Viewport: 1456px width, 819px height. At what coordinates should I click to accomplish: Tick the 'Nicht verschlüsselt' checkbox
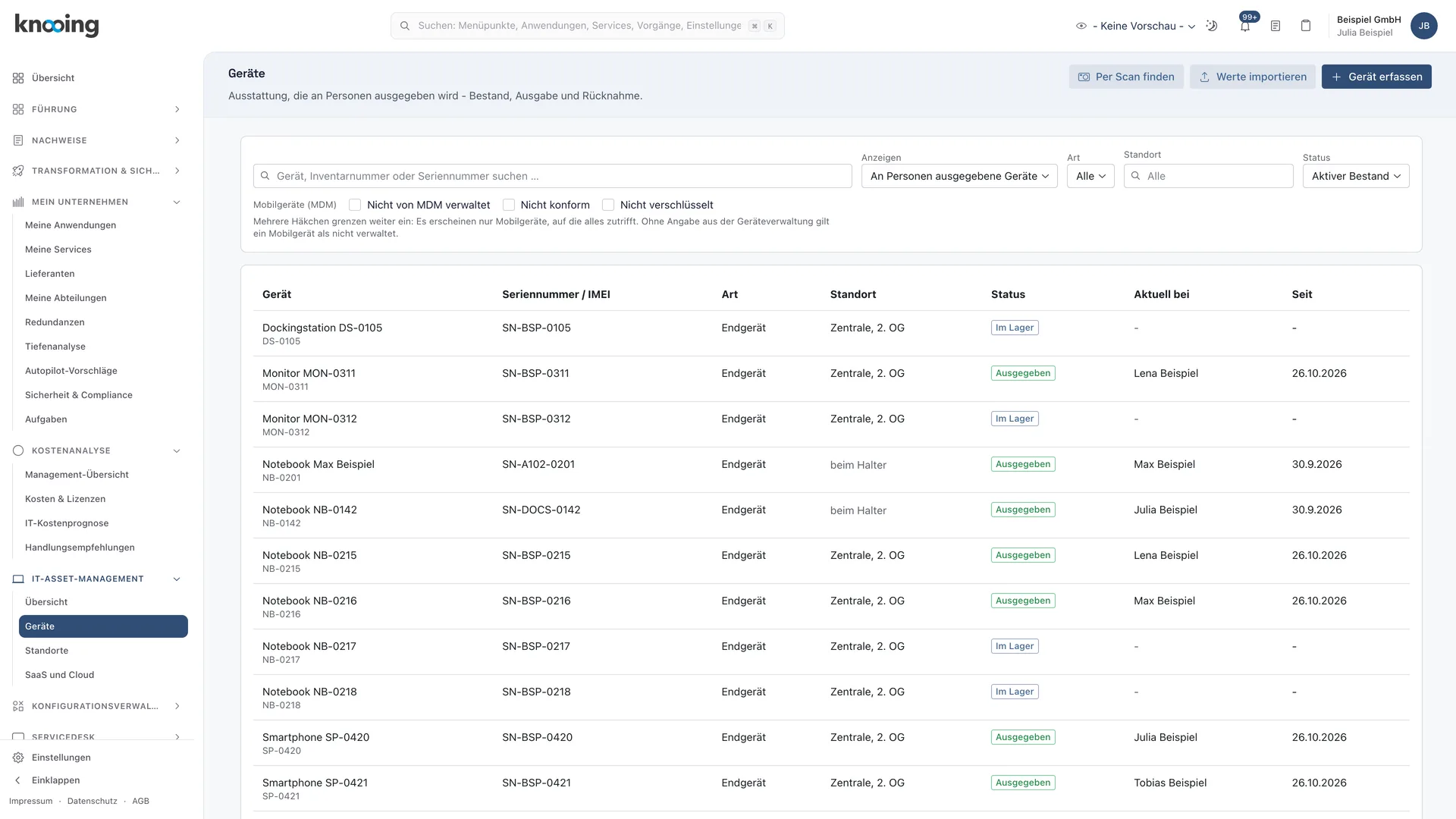coord(608,205)
